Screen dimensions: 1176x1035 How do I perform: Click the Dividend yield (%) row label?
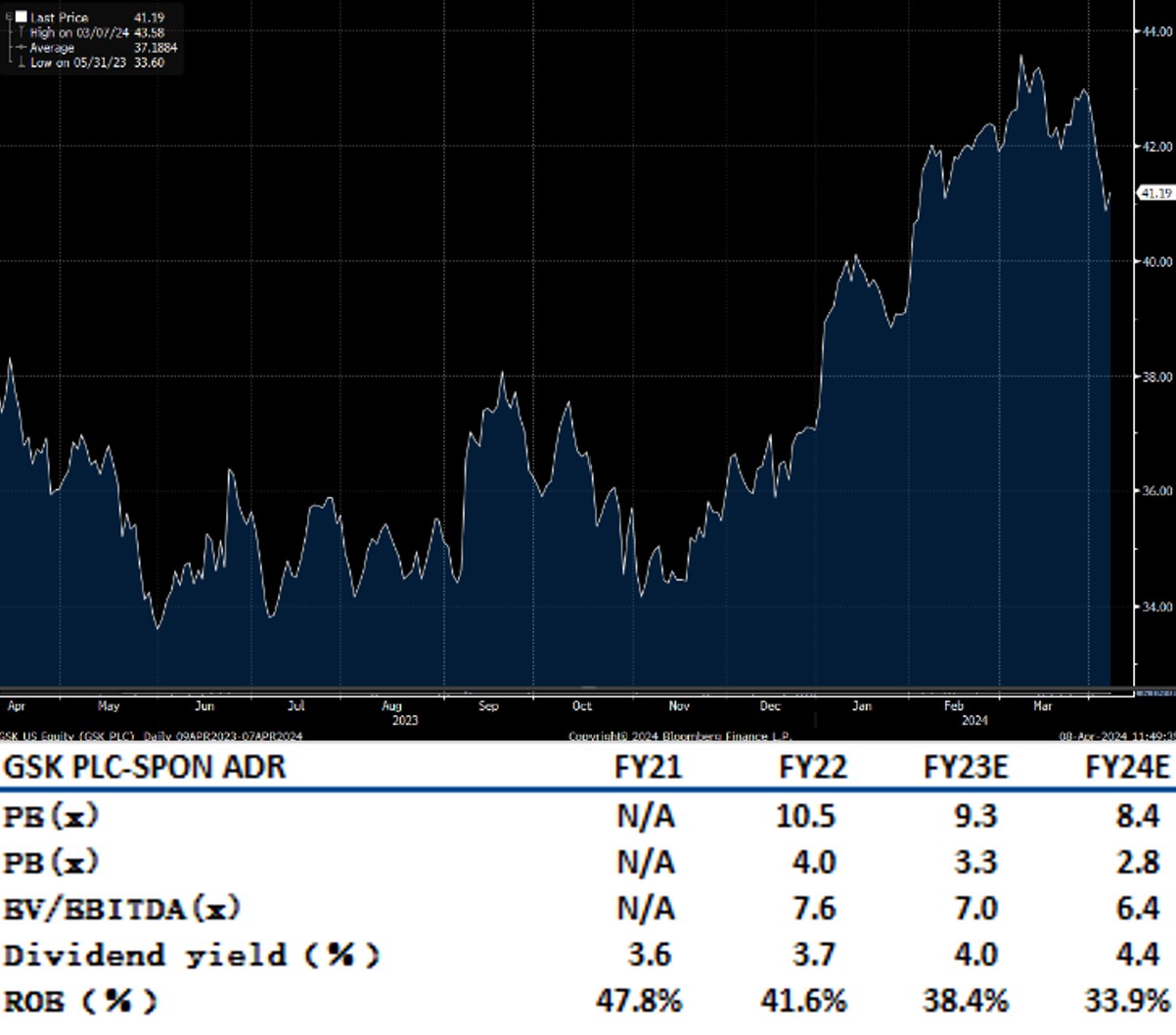coord(191,955)
